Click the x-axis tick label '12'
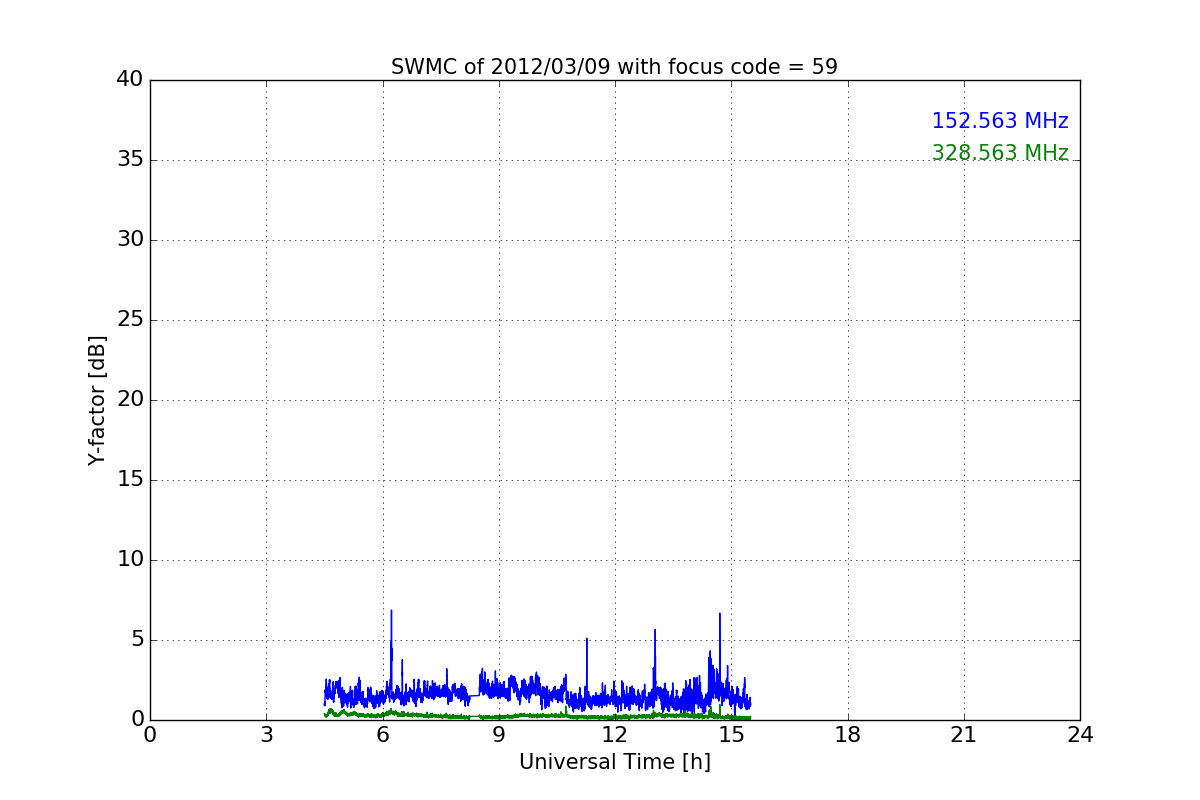Screen dimensions: 1200x800 615,735
